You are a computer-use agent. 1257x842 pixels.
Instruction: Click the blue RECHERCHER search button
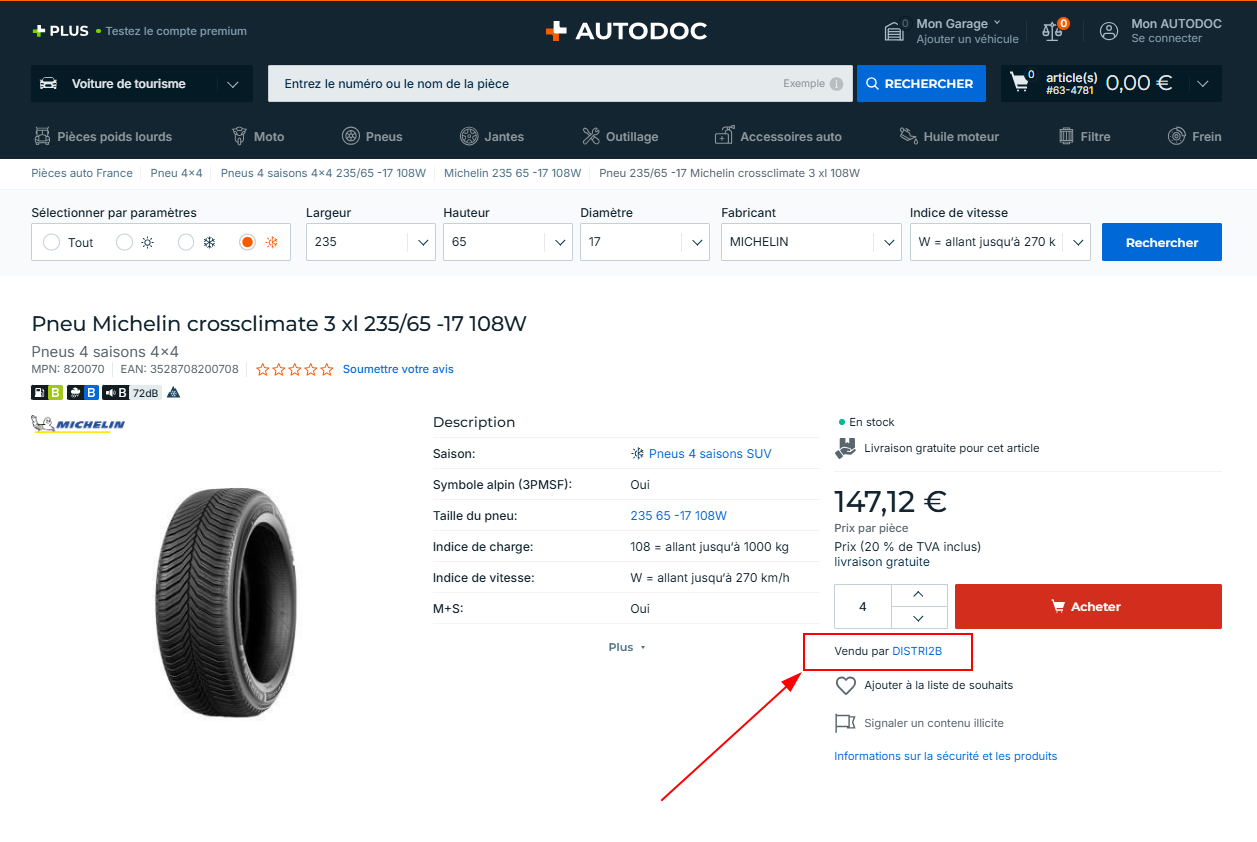(x=921, y=84)
